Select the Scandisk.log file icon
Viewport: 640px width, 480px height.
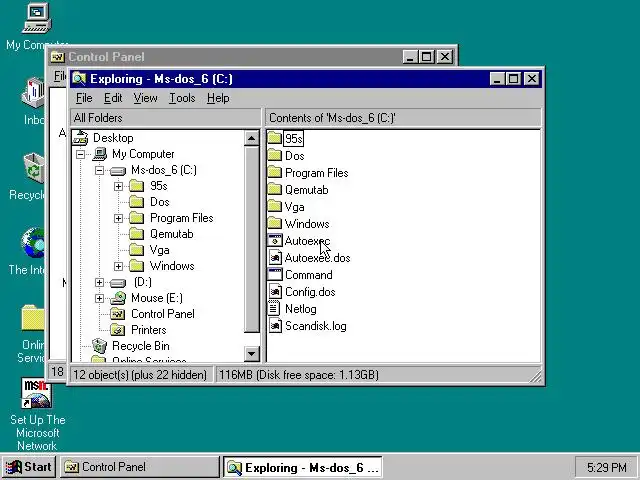pyautogui.click(x=275, y=326)
